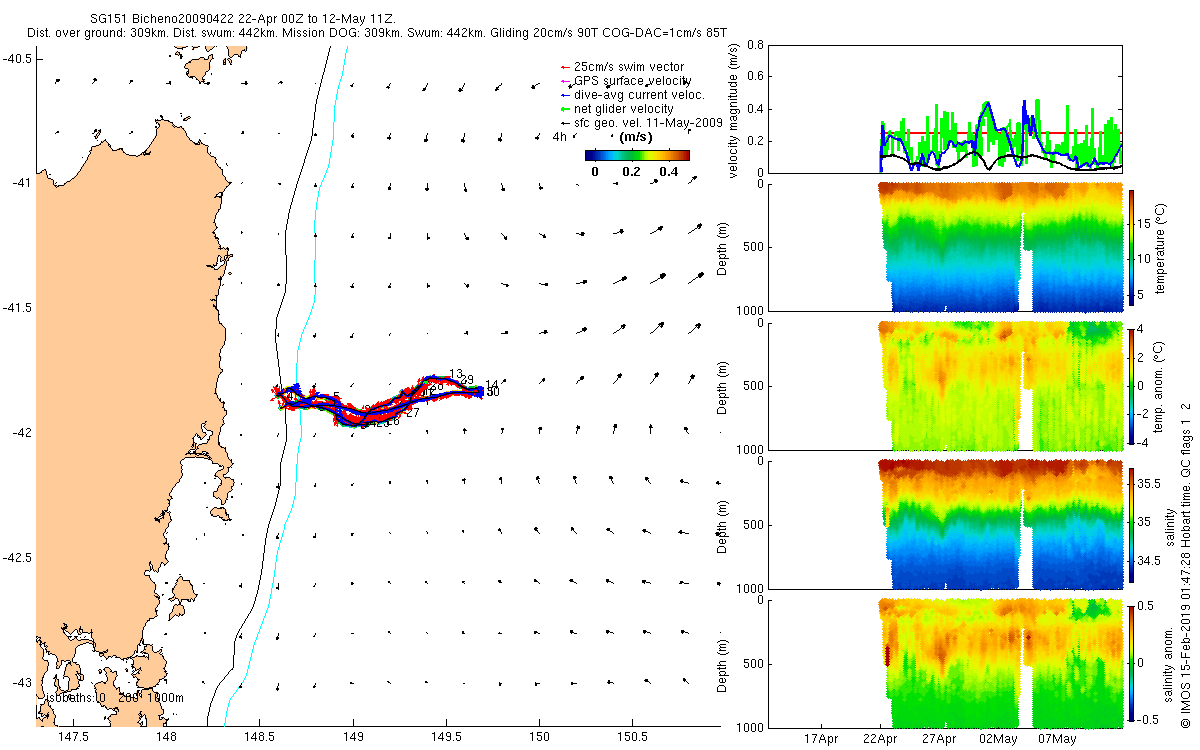Click the '07May' date tick label
The height and width of the screenshot is (750, 1200).
pos(1057,740)
